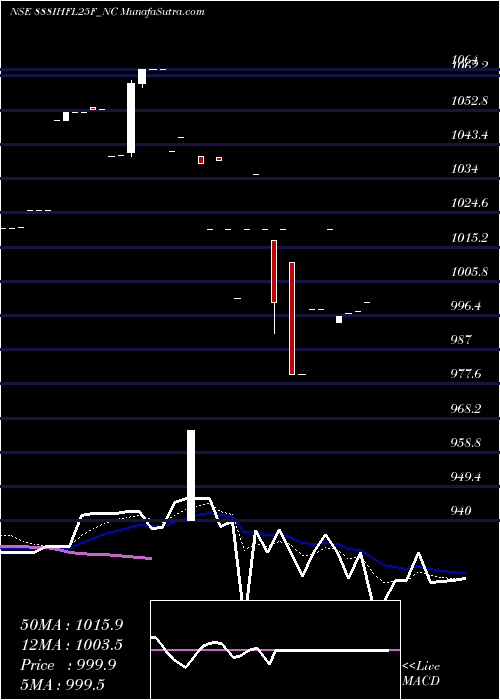Image resolution: width=500 pixels, height=700 pixels.
Task: Click the 50MA : 1015.9 readout
Action: pos(72,625)
